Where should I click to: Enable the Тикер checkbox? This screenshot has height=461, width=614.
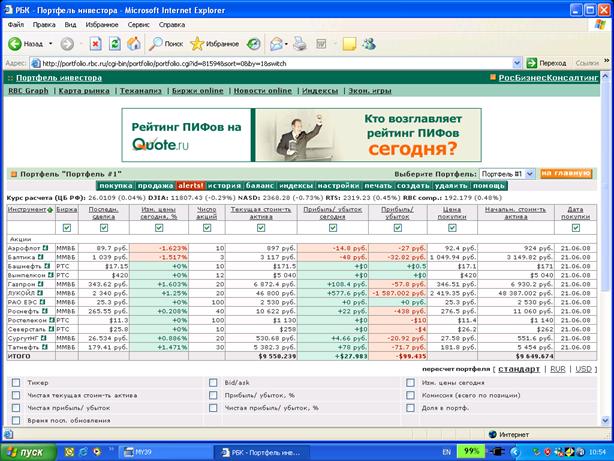(x=16, y=383)
